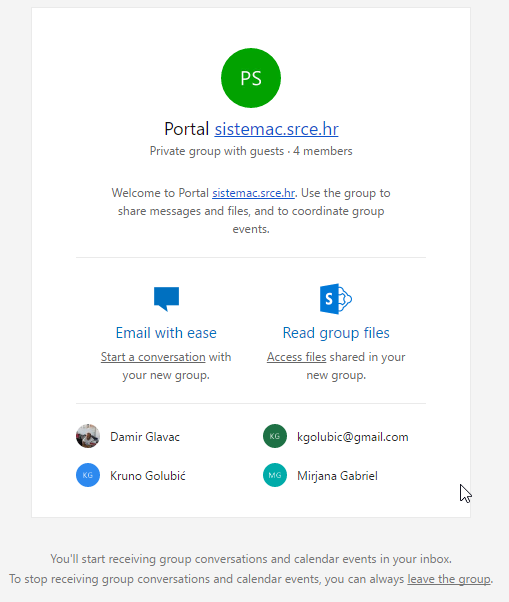This screenshot has width=509, height=602.
Task: Click the green PS group avatar
Action: pyautogui.click(x=251, y=78)
